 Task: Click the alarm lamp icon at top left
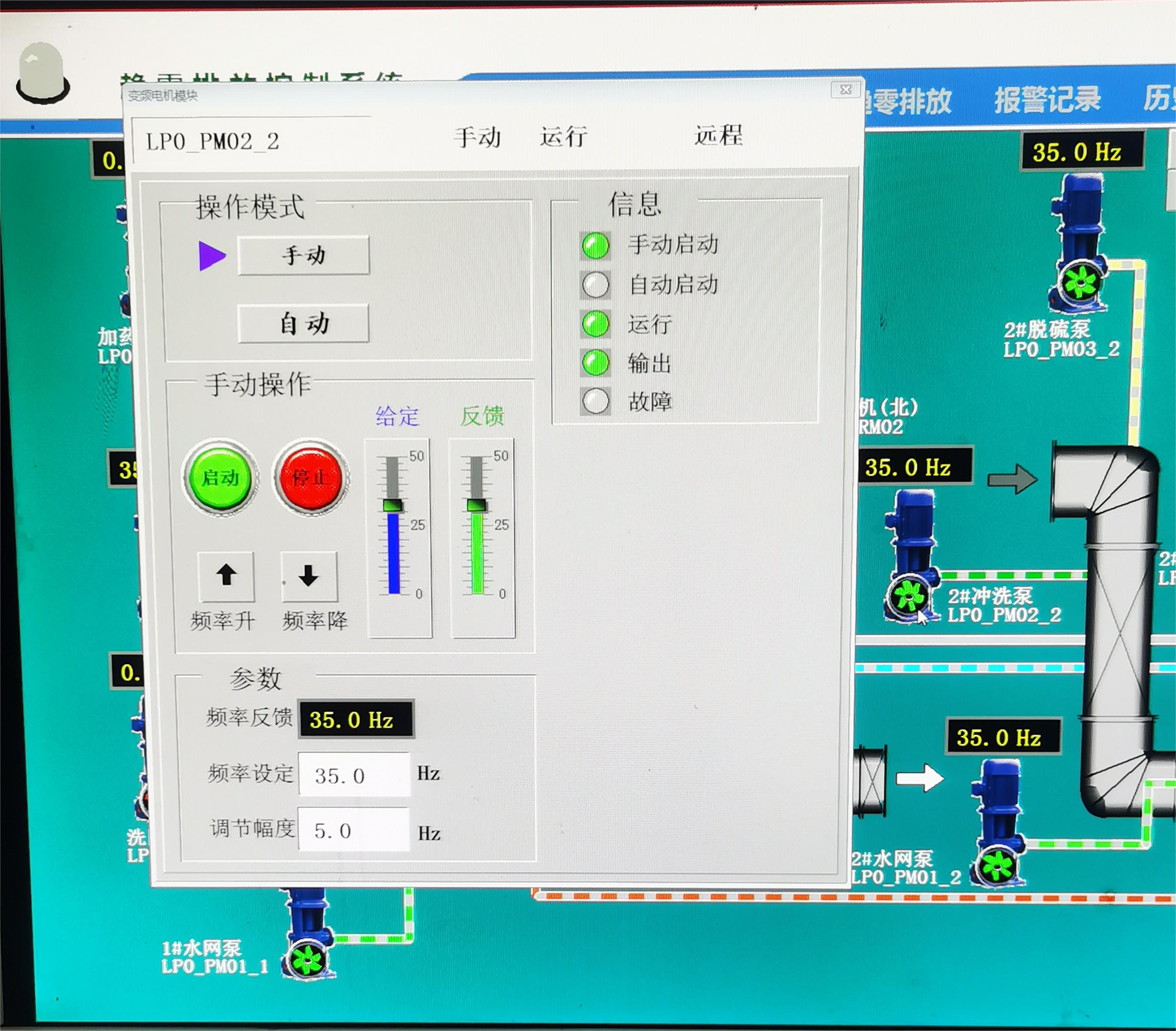point(43,73)
